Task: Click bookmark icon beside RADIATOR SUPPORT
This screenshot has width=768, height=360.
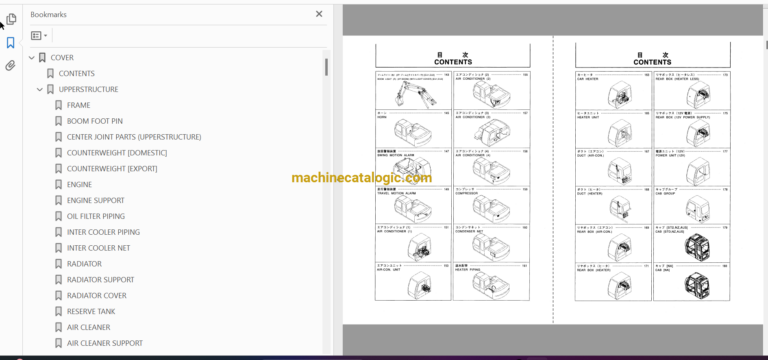Action: 58,280
